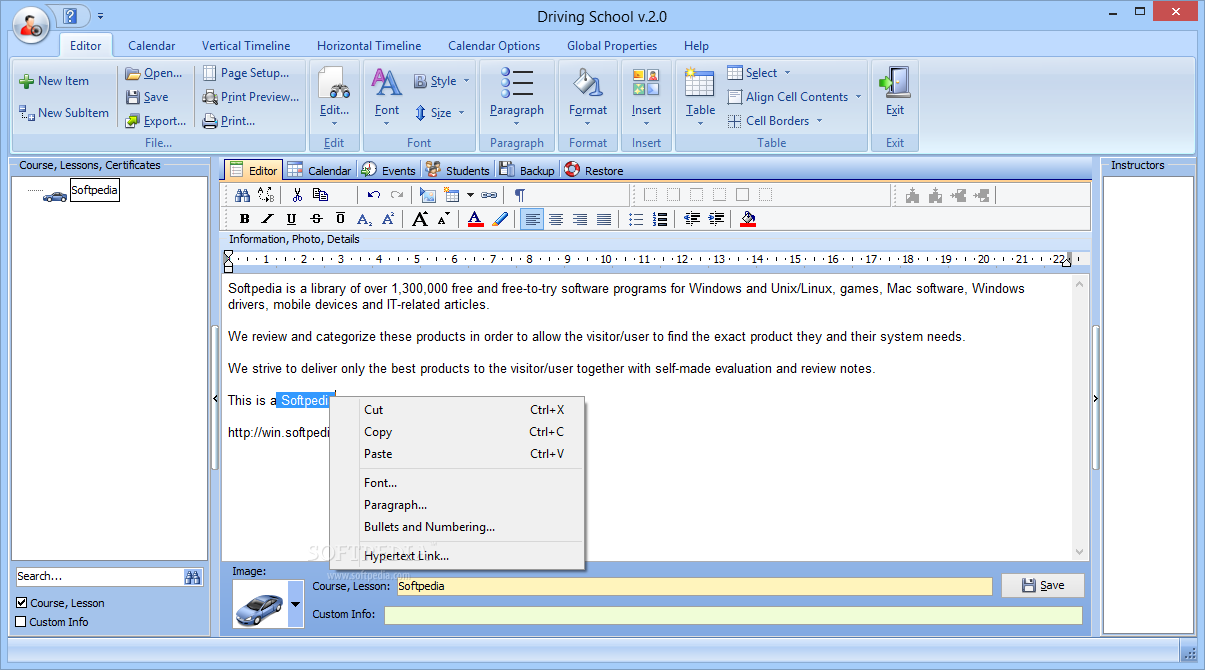Click the Center alignment icon
Viewport: 1205px width, 670px height.
click(x=556, y=219)
